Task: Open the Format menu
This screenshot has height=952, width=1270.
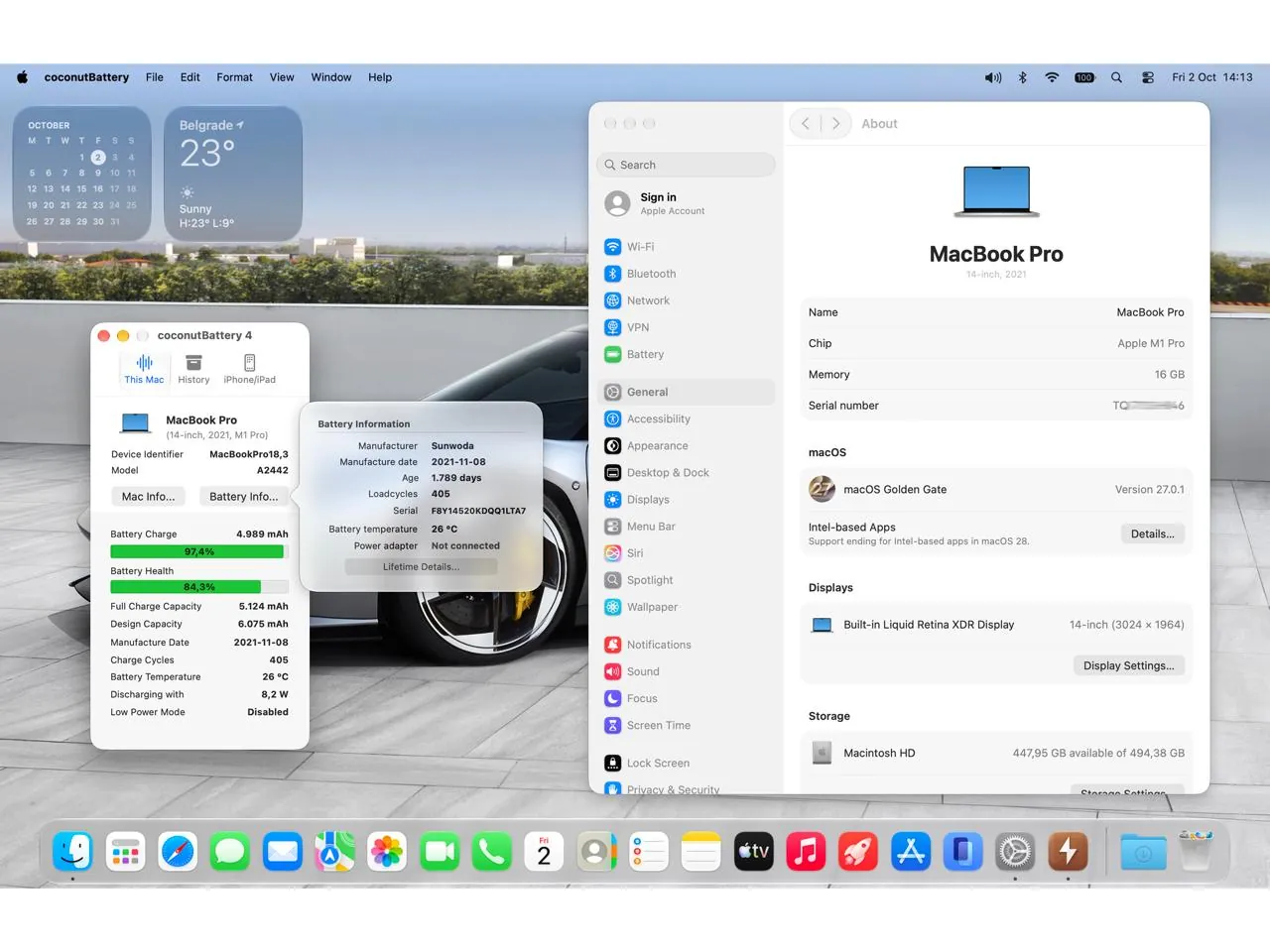Action: (234, 77)
